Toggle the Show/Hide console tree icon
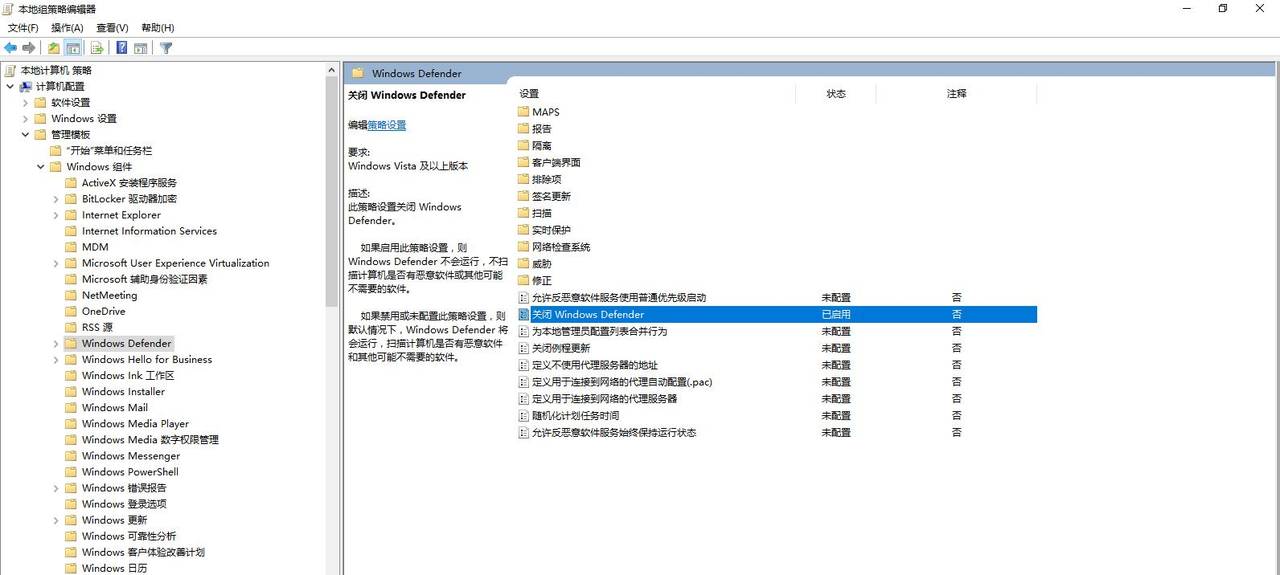This screenshot has height=575, width=1280. point(73,48)
